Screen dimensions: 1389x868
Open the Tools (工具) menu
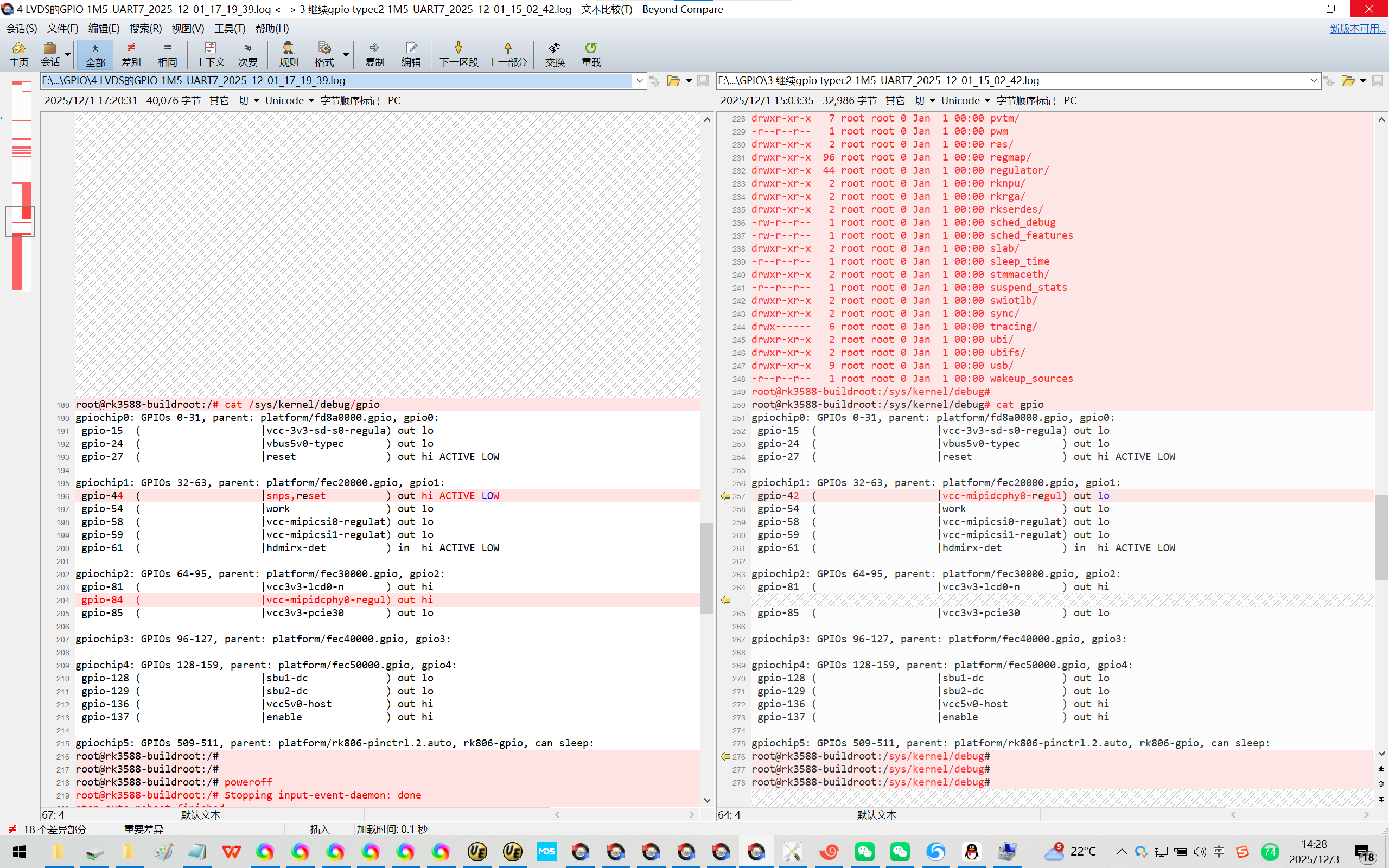click(230, 28)
